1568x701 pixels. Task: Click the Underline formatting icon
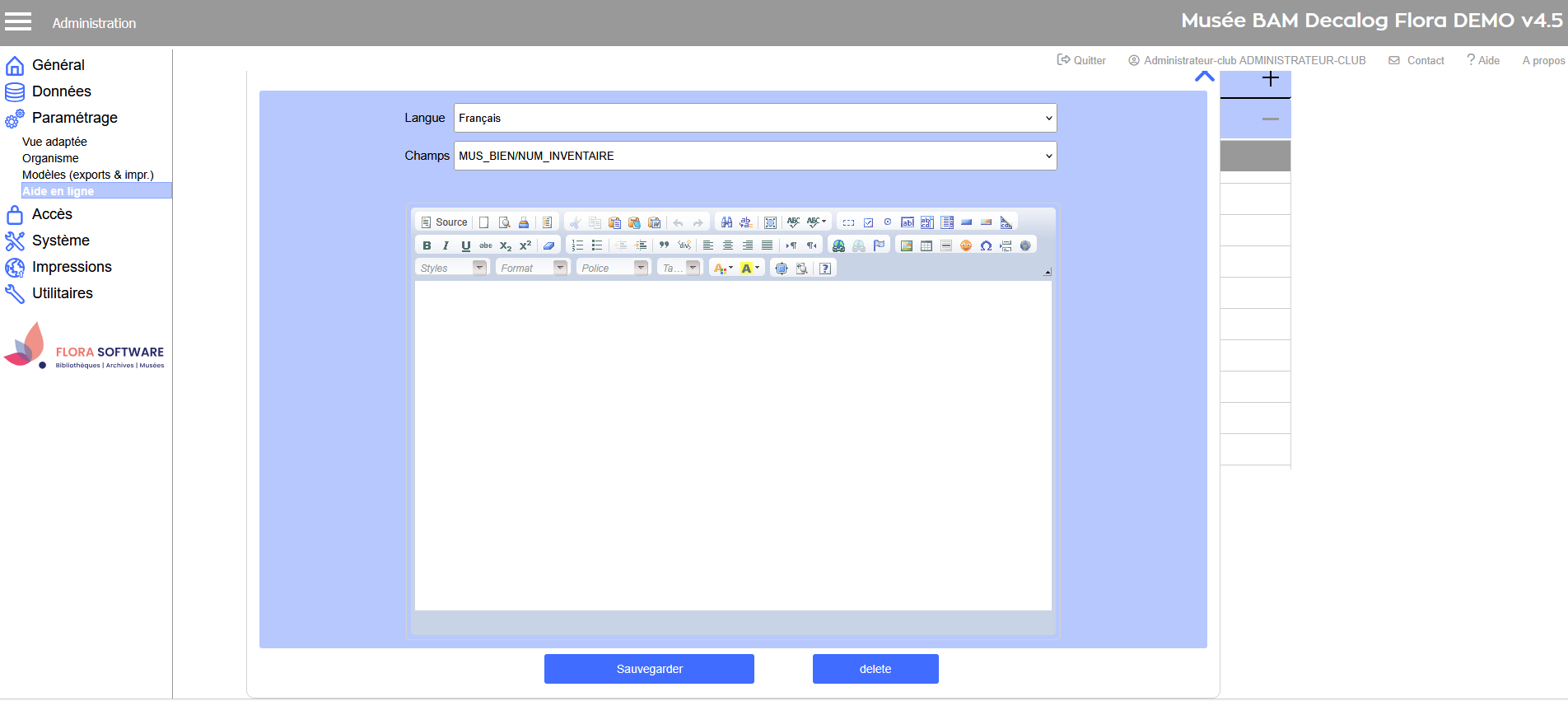(466, 245)
